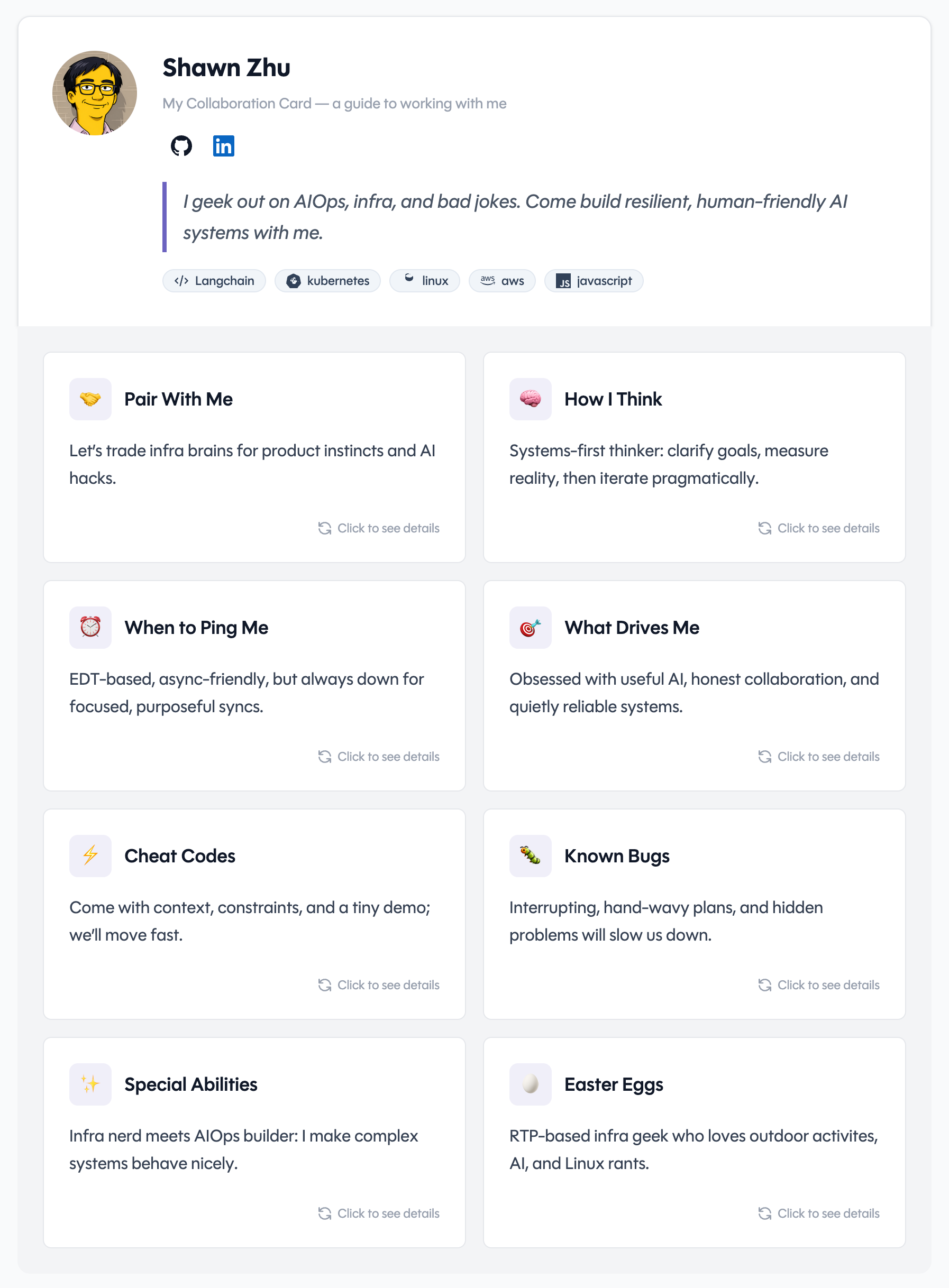Click the Easter Eggs card title
This screenshot has height=1288, width=949.
point(614,1084)
